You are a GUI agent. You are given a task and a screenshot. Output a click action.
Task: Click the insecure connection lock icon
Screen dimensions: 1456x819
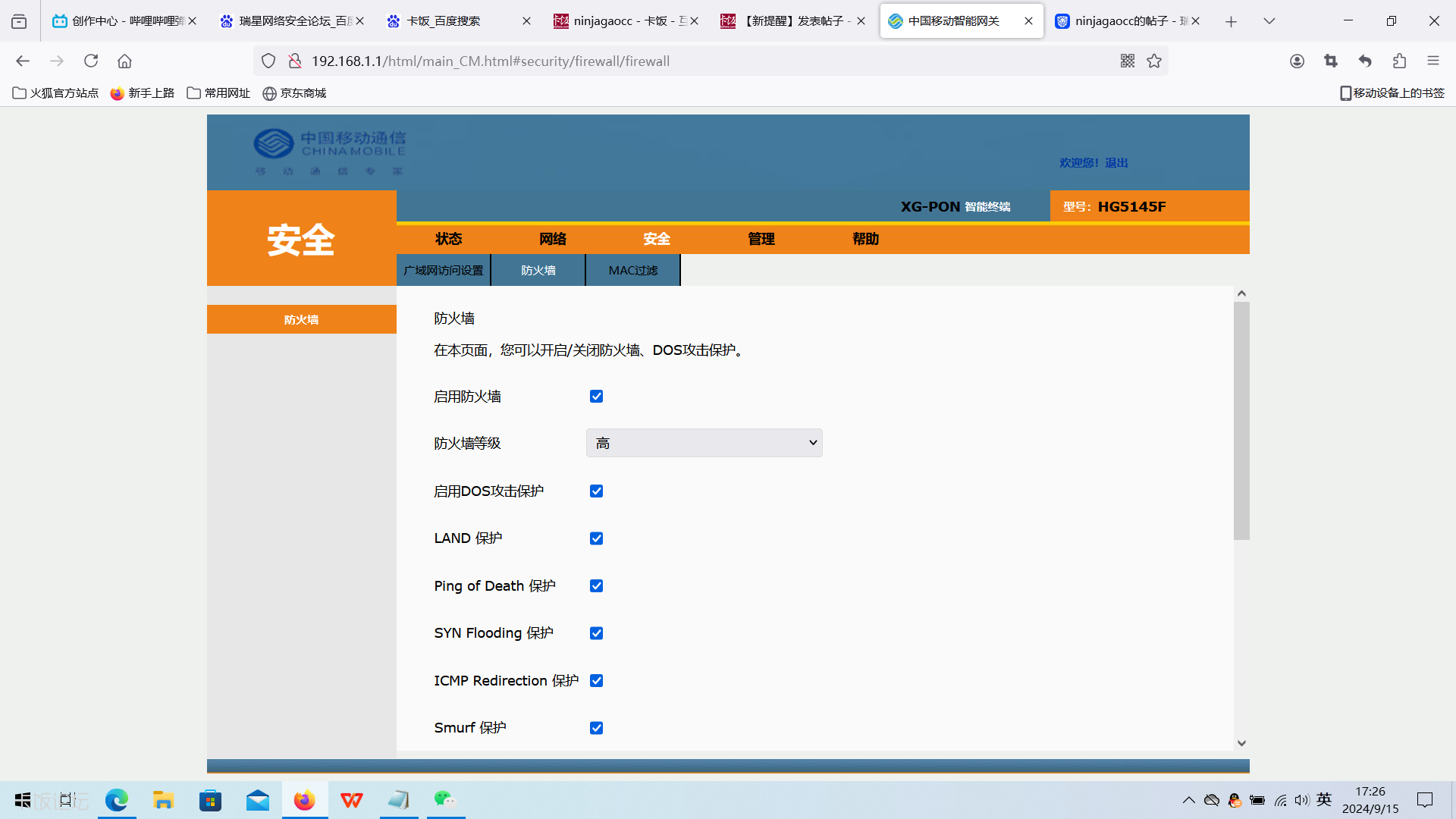point(295,61)
